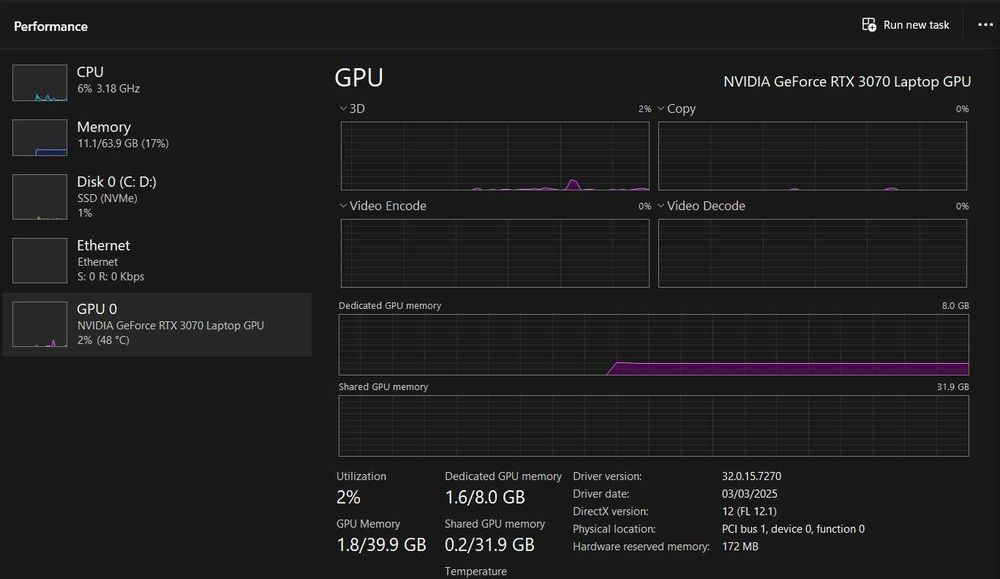Click the Copy engine usage graph
Screen dimensions: 1000x579
(812, 156)
